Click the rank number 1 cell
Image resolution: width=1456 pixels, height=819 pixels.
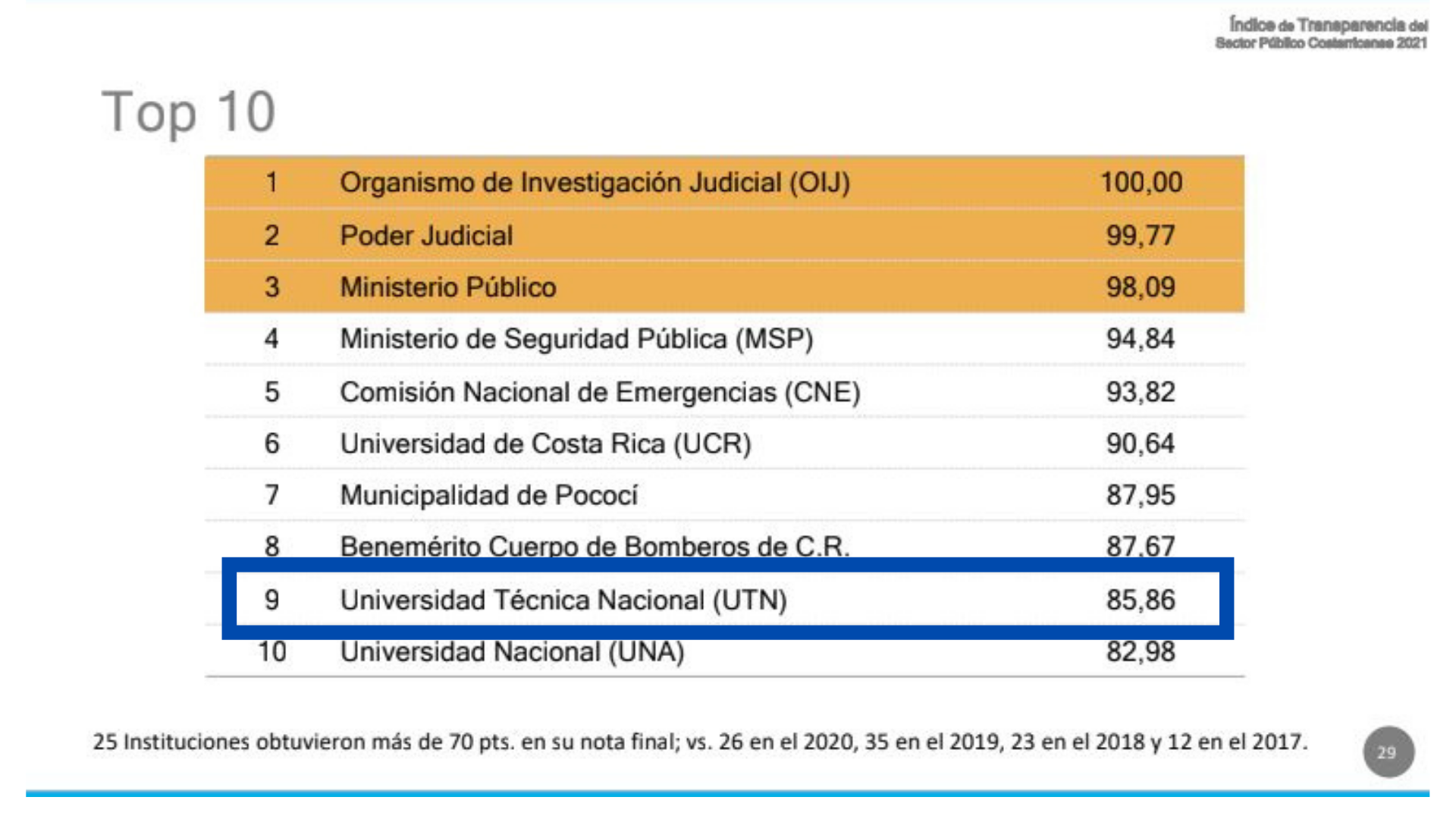point(271,183)
